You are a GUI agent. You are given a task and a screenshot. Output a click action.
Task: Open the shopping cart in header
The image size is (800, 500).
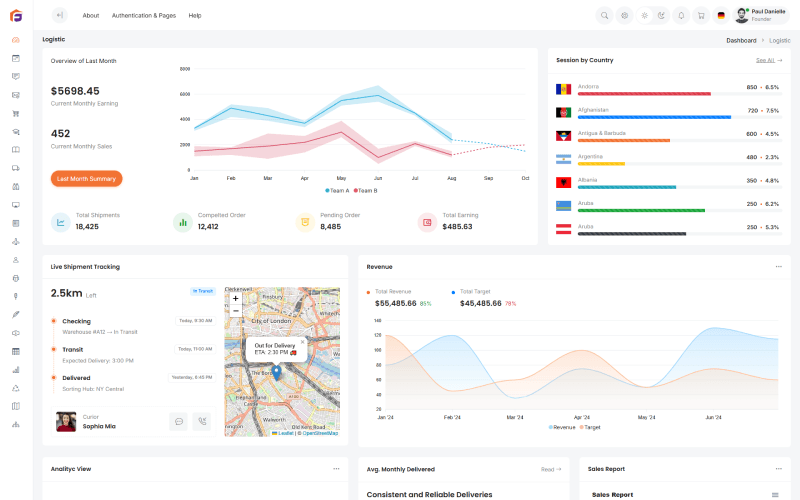[x=700, y=15]
